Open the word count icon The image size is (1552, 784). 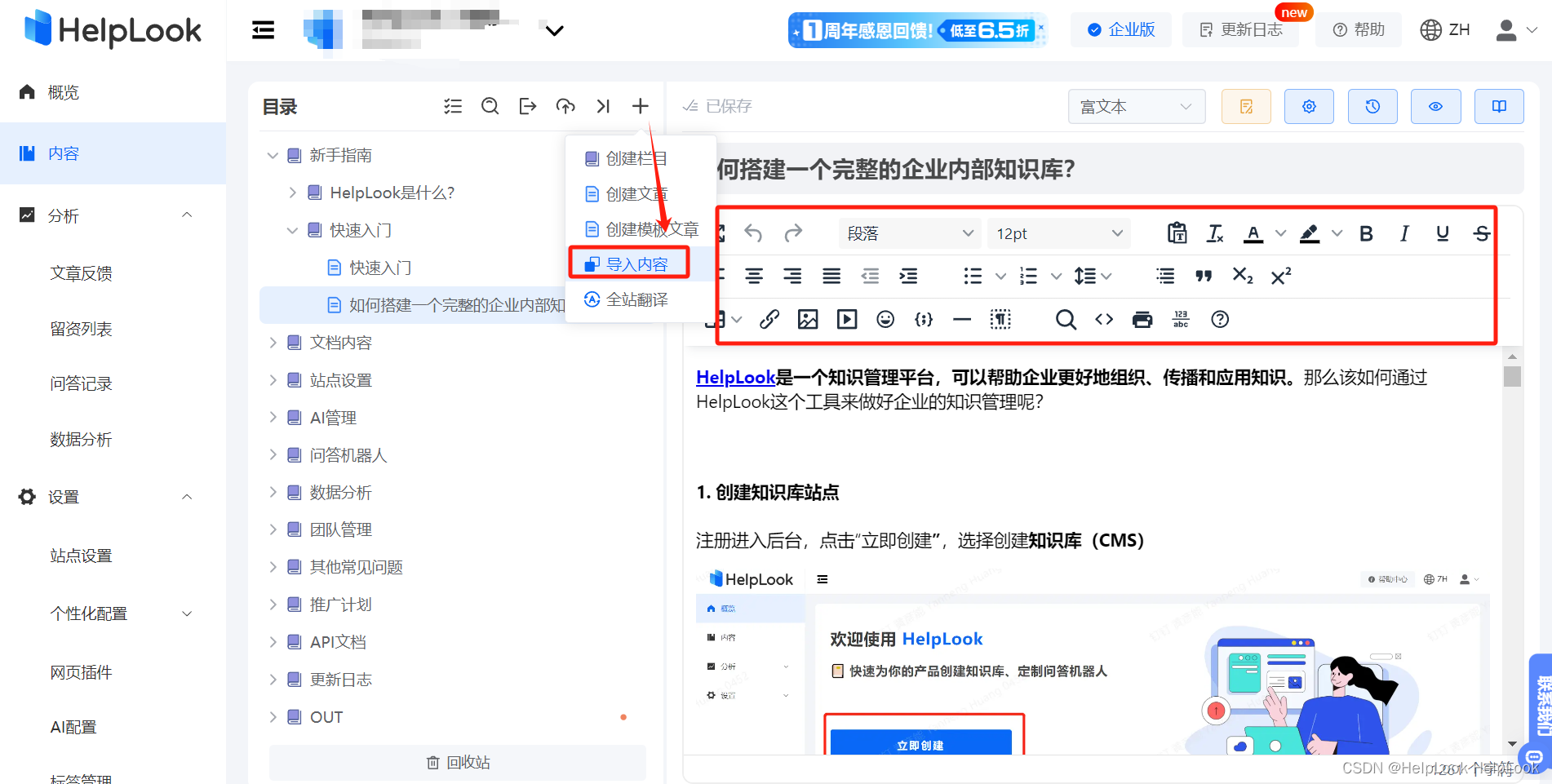coord(1181,319)
